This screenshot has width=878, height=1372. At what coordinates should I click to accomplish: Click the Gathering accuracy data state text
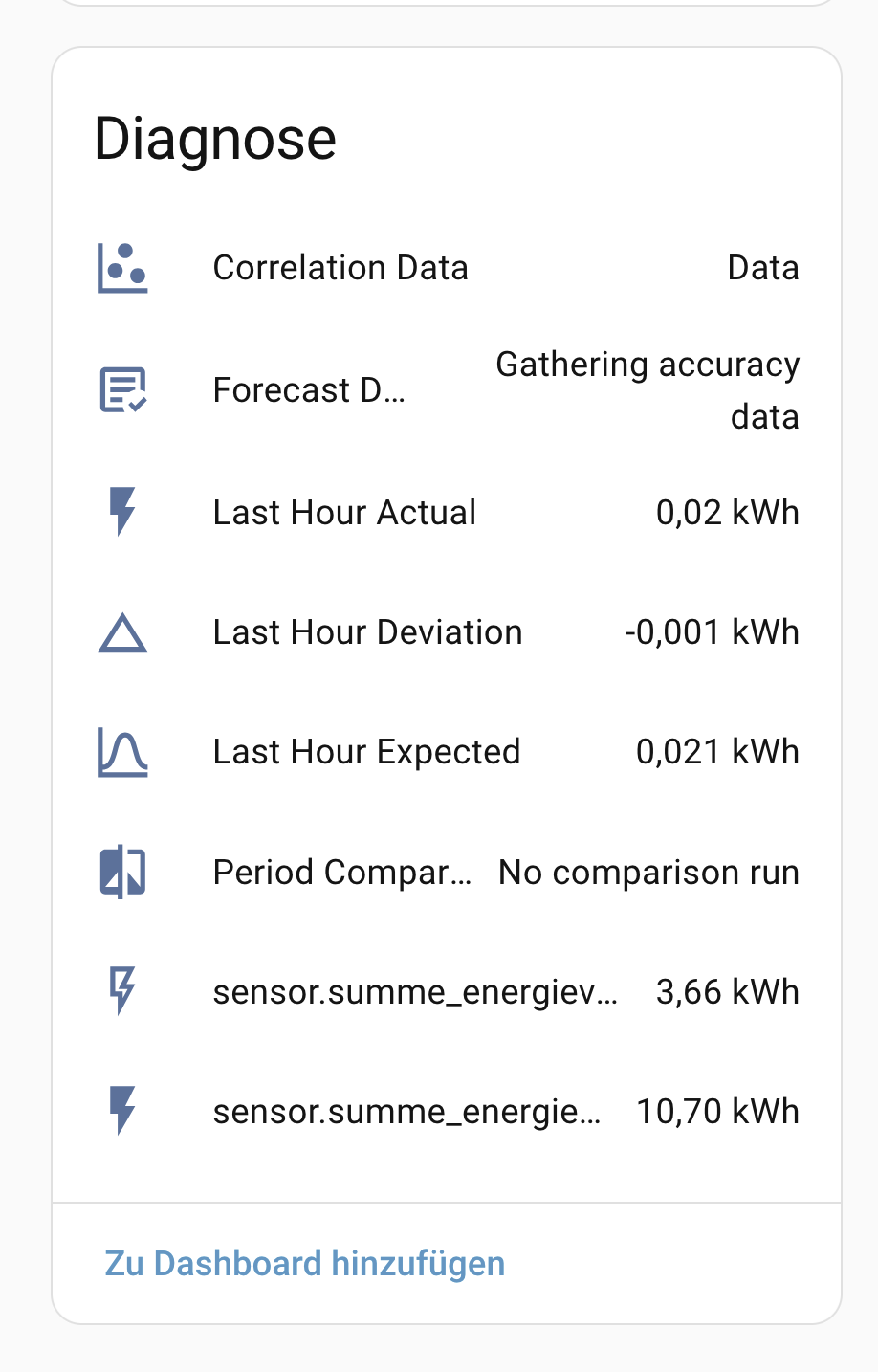(x=648, y=390)
